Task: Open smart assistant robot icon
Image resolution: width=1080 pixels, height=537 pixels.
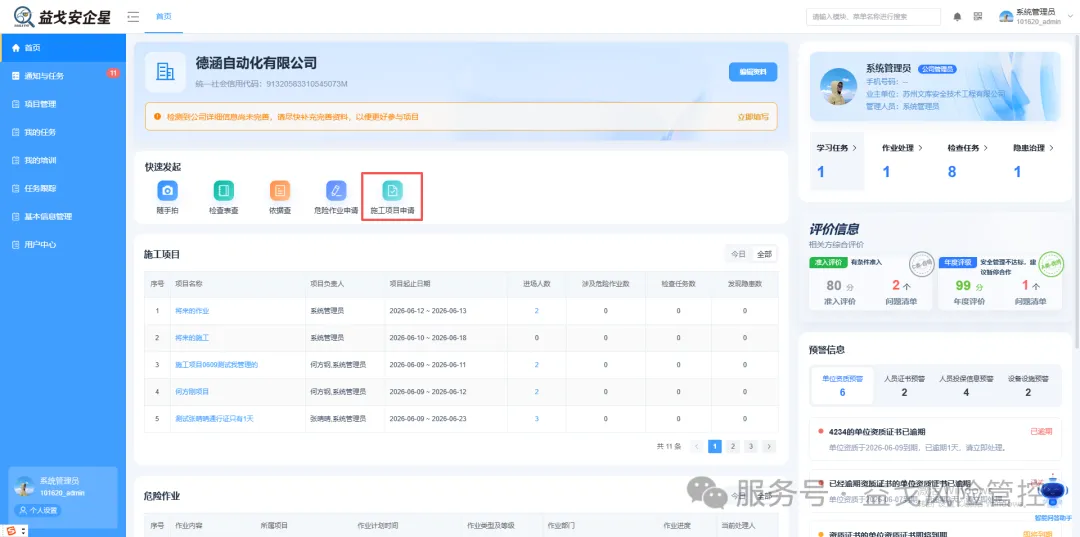Action: (x=1052, y=492)
